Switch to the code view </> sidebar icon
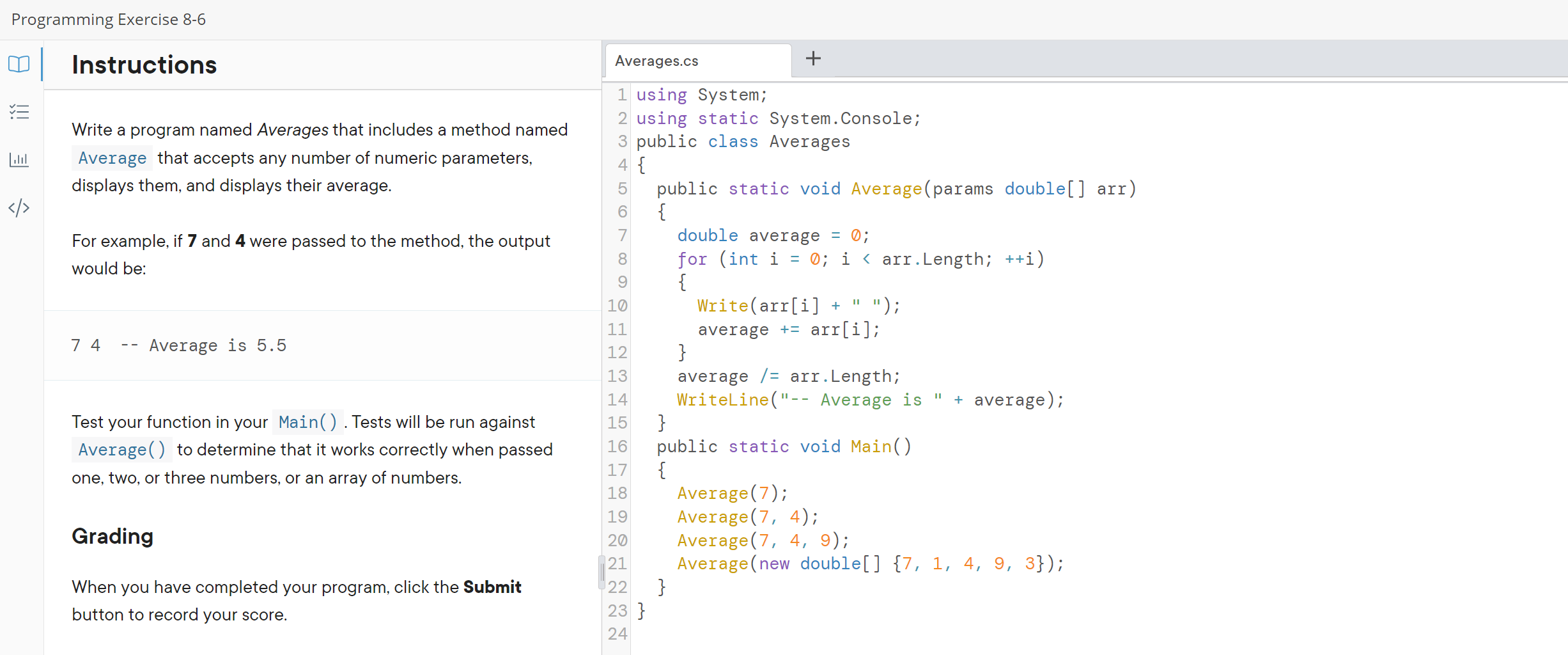The width and height of the screenshot is (1568, 655). point(19,207)
